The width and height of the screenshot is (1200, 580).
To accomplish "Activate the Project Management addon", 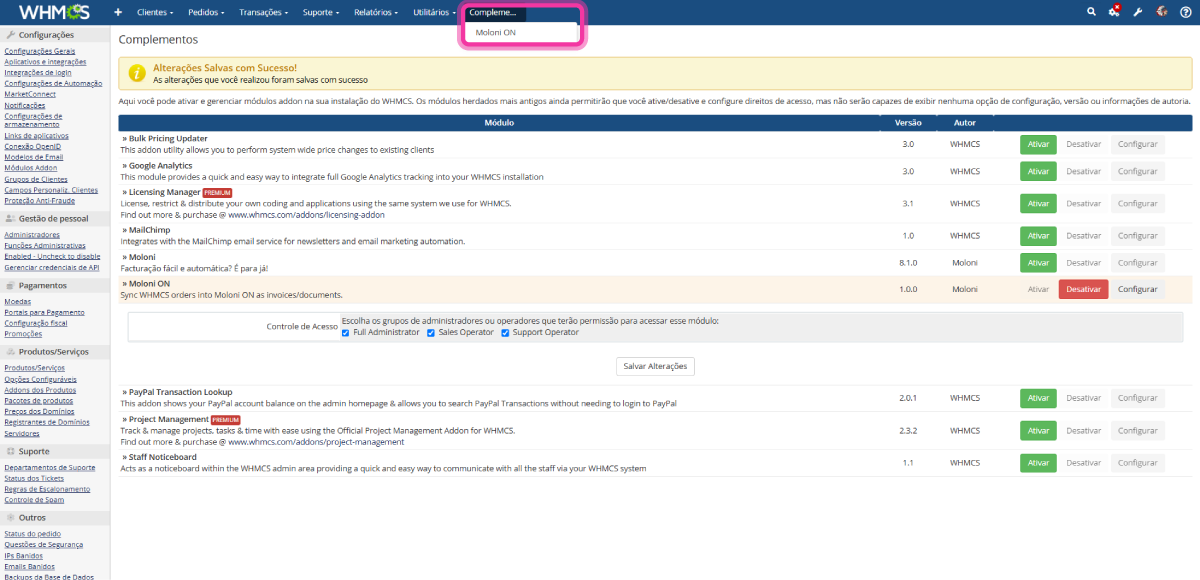I will [x=1038, y=430].
